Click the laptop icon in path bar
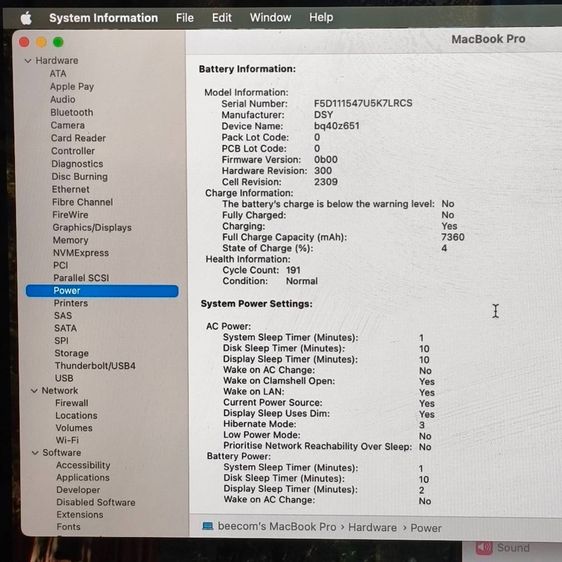This screenshot has width=562, height=562. 208,526
